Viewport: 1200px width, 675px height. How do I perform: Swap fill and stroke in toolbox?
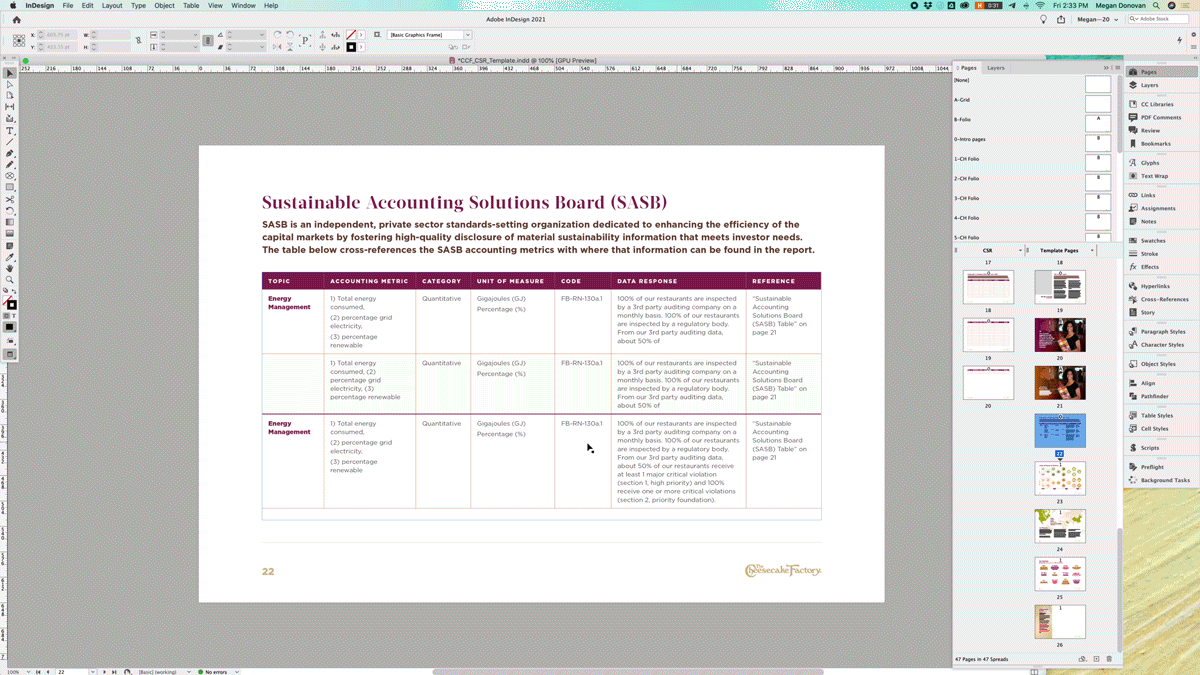14,290
